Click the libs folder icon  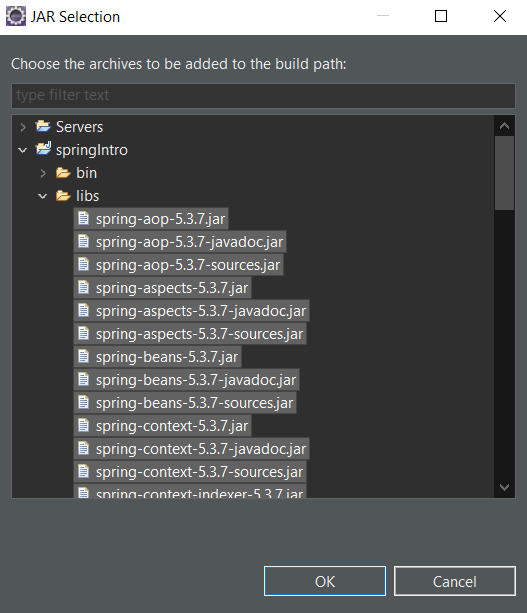[x=63, y=195]
